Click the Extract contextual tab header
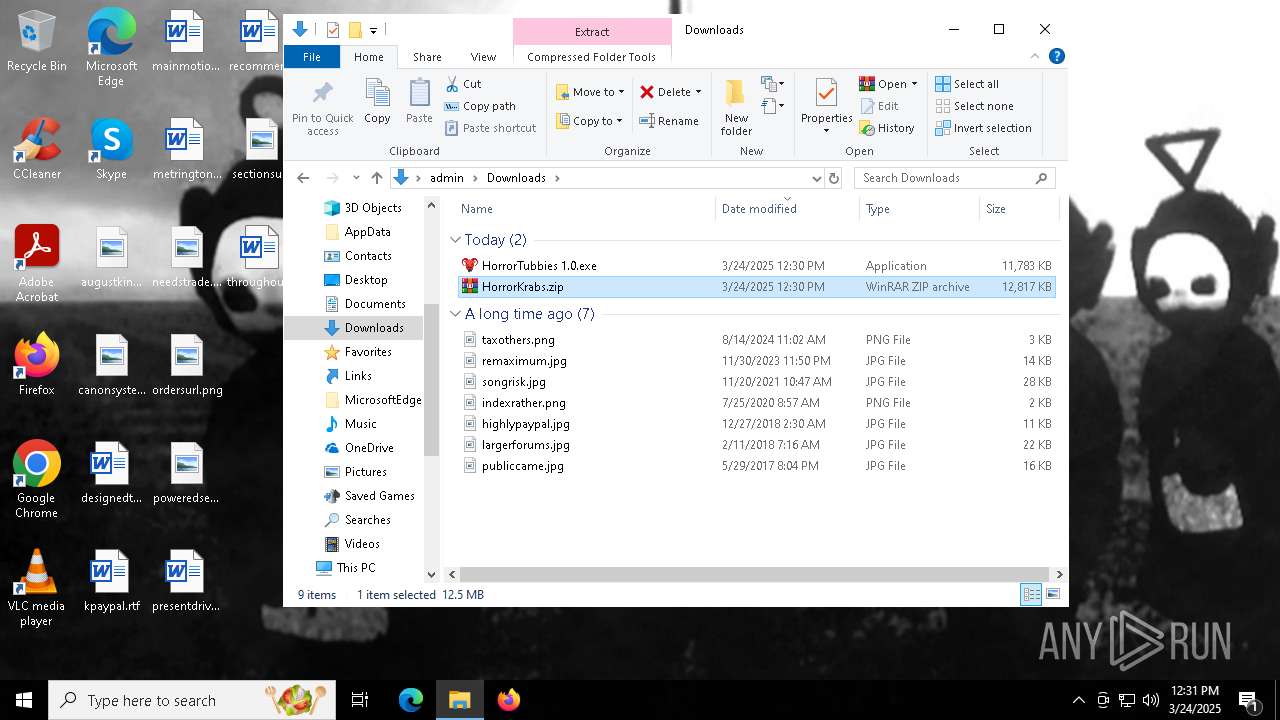The width and height of the screenshot is (1280, 720). pyautogui.click(x=592, y=32)
